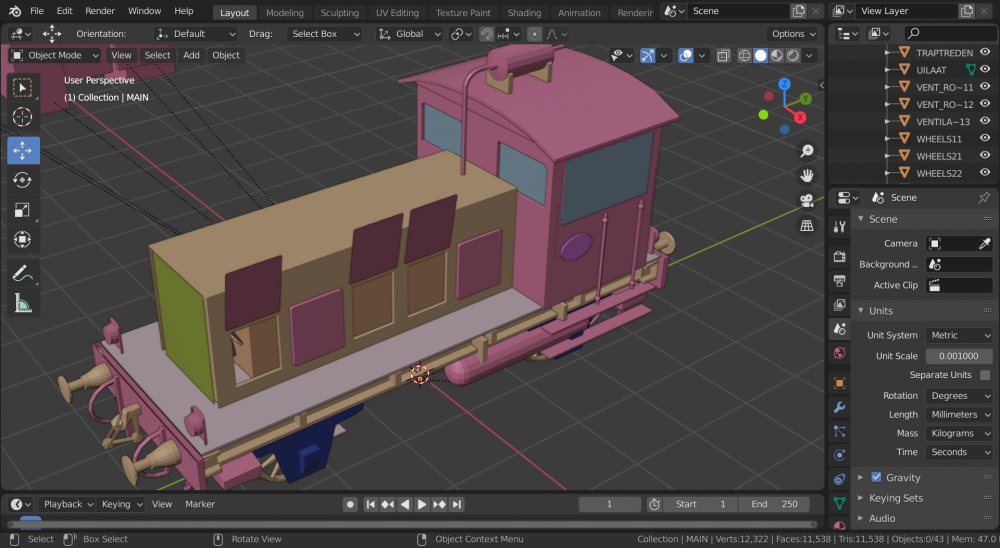Enable the Gravity checkbox
Screen dimensions: 1000x548
click(x=876, y=478)
